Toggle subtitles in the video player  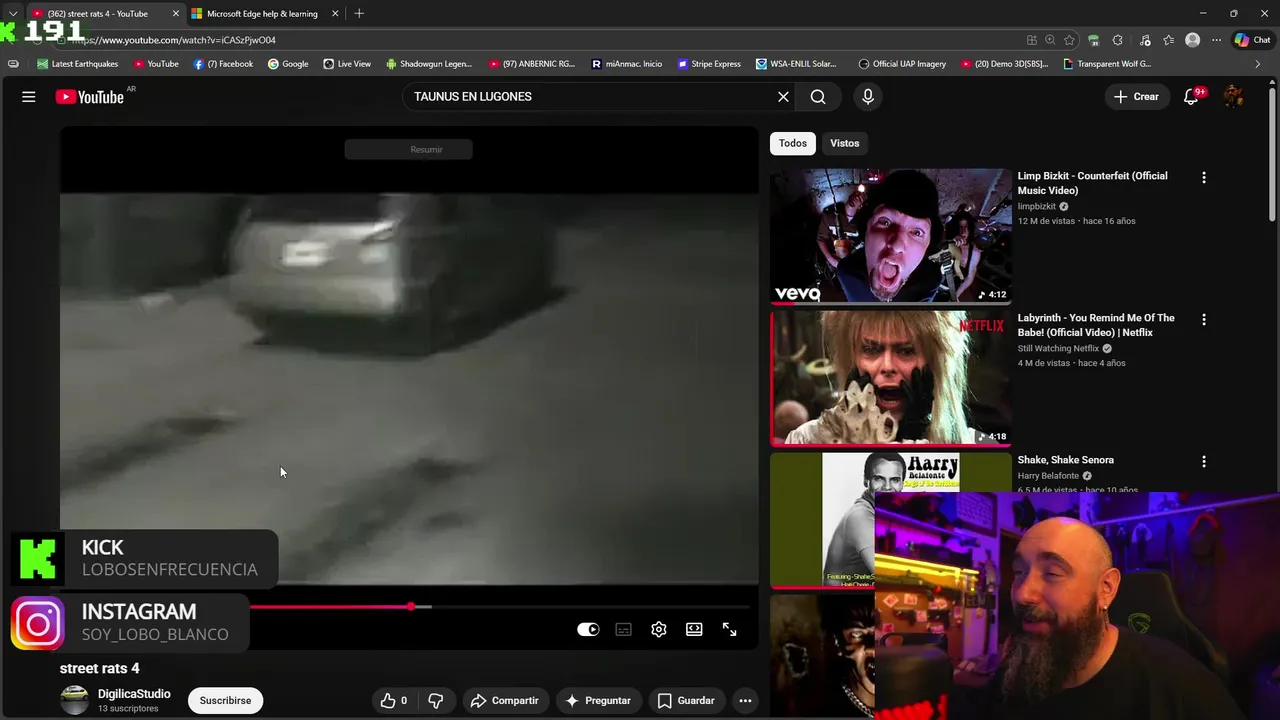(x=623, y=629)
